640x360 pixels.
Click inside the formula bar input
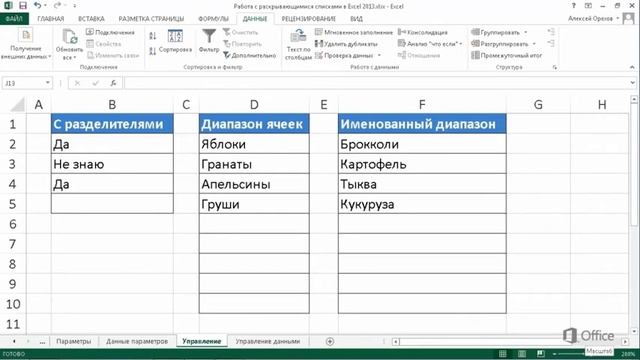pos(376,83)
